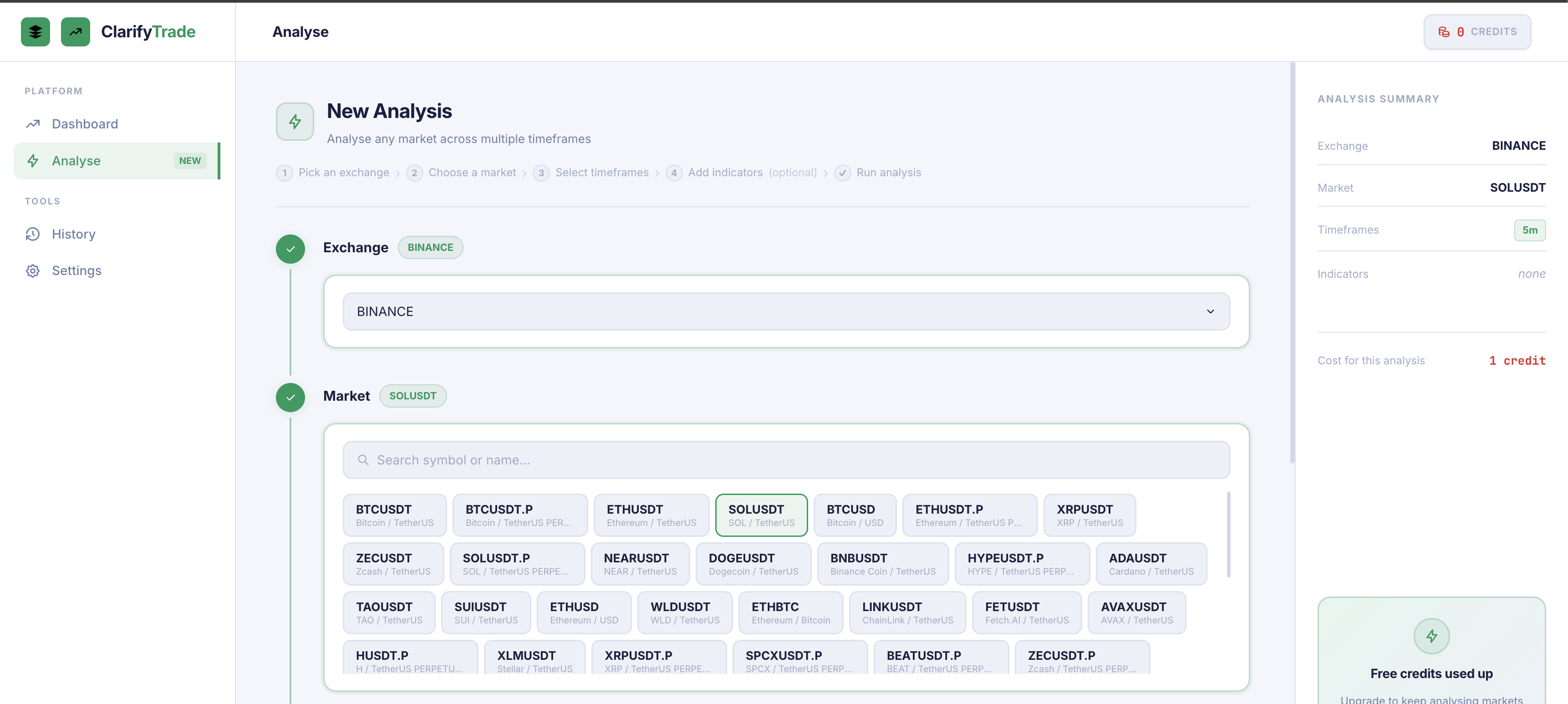Select the BNBUSDT market card
This screenshot has height=704, width=1568.
[883, 564]
